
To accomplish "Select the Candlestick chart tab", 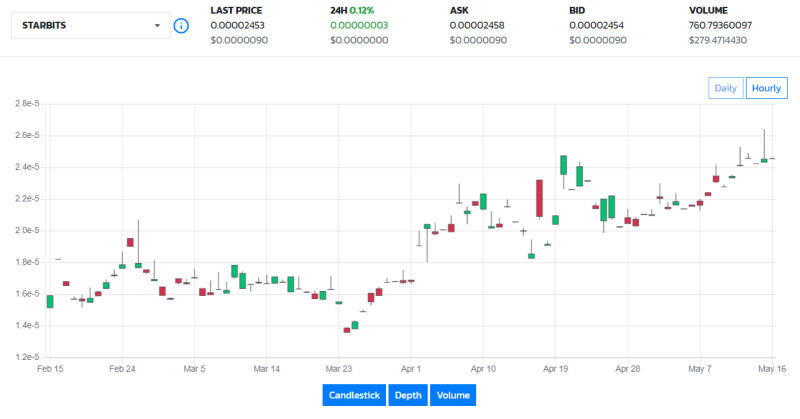I will [x=354, y=395].
